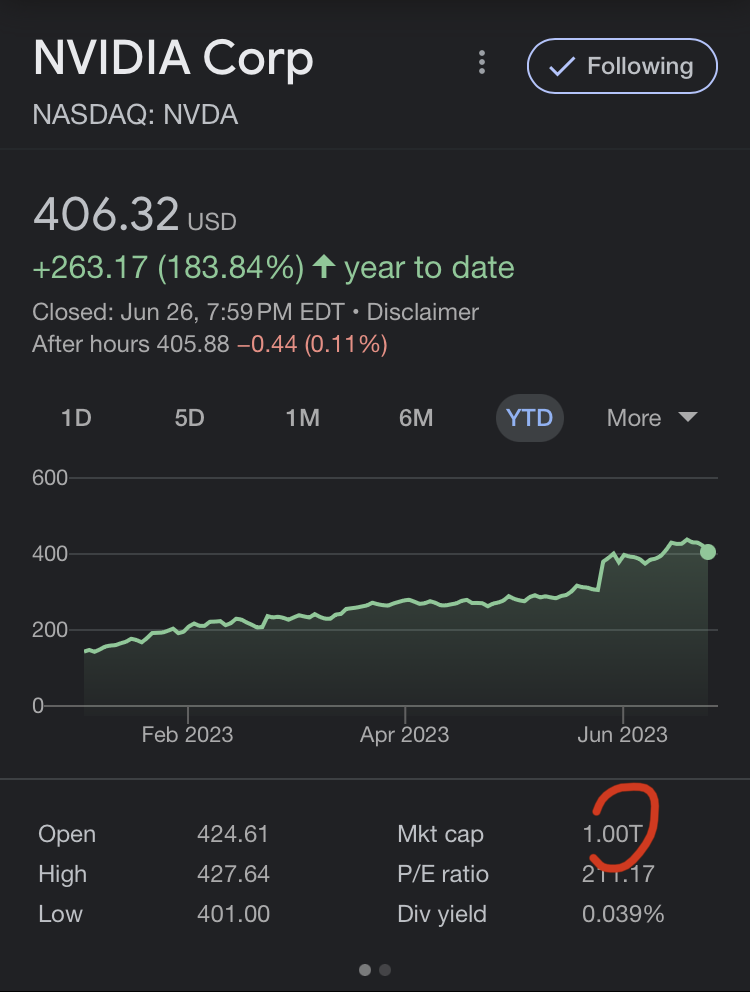This screenshot has width=750, height=992.
Task: Select the YTD range tab
Action: point(530,418)
